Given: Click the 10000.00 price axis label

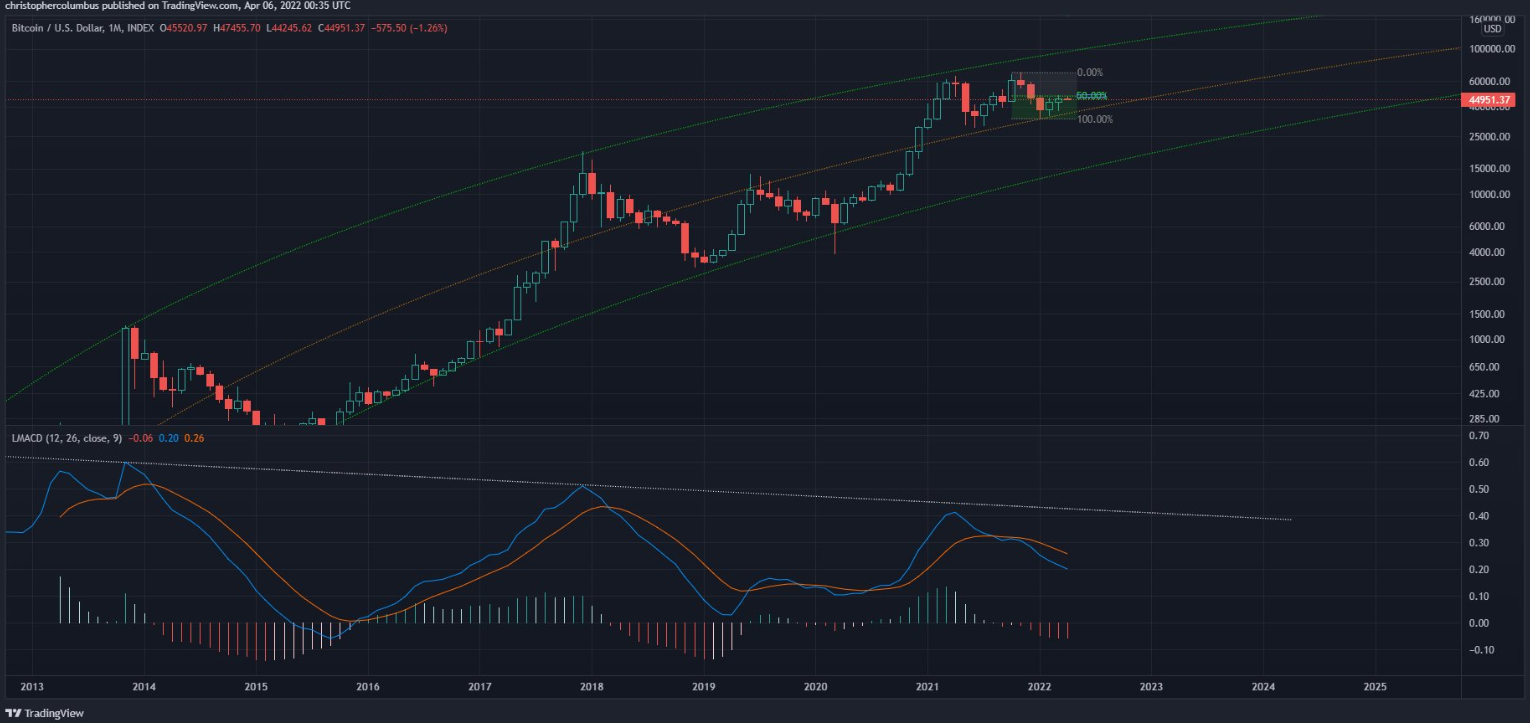Looking at the screenshot, I should click(1490, 194).
